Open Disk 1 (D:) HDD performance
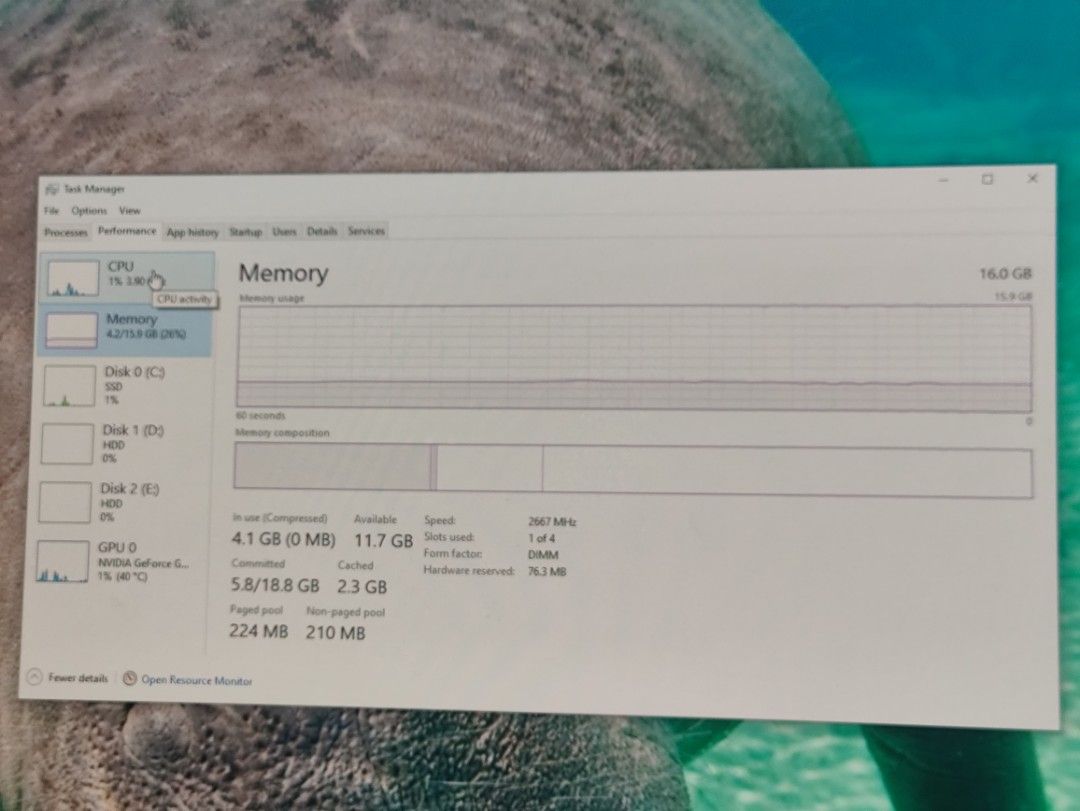 (123, 444)
